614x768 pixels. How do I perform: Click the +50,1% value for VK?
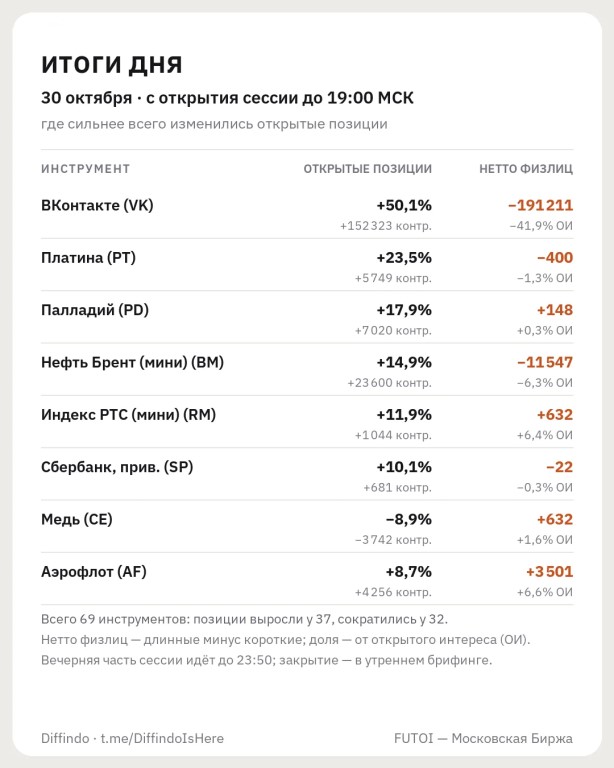pos(404,205)
